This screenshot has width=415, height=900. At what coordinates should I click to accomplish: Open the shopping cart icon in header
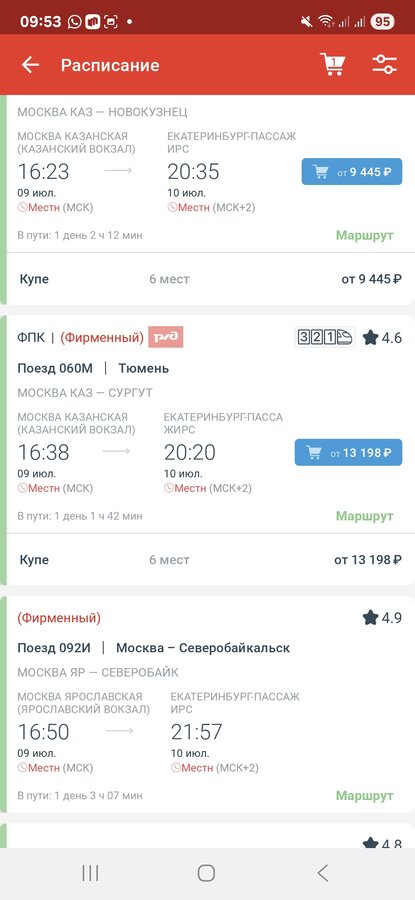[332, 64]
